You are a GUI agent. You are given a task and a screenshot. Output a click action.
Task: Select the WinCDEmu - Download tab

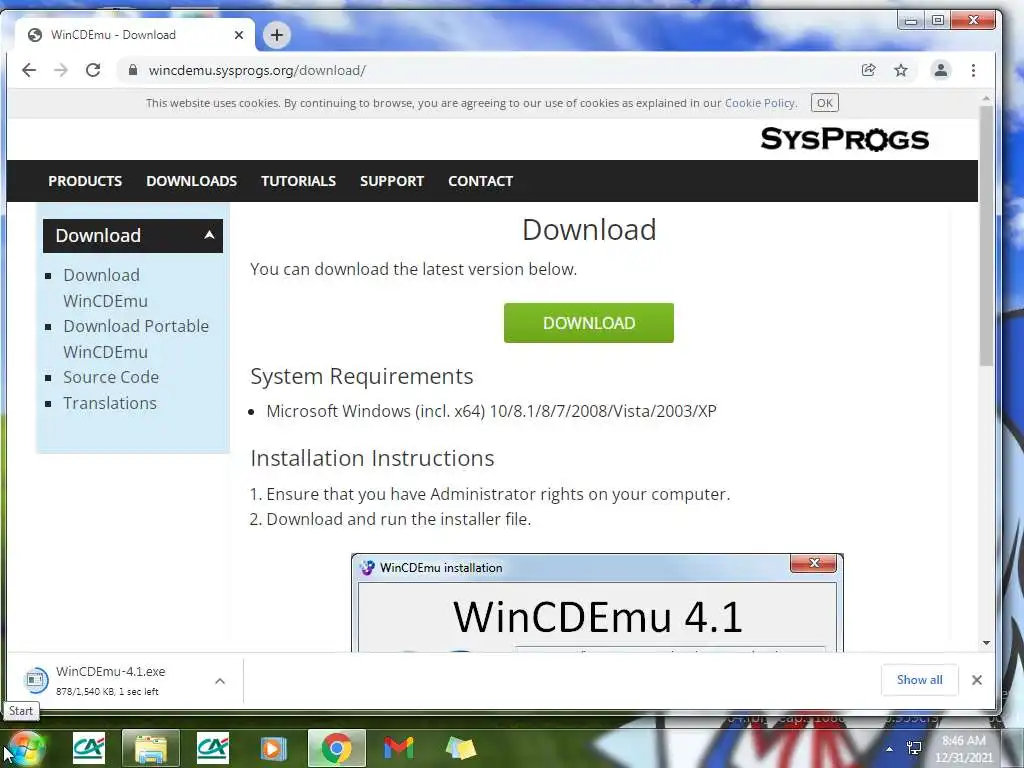coord(135,35)
